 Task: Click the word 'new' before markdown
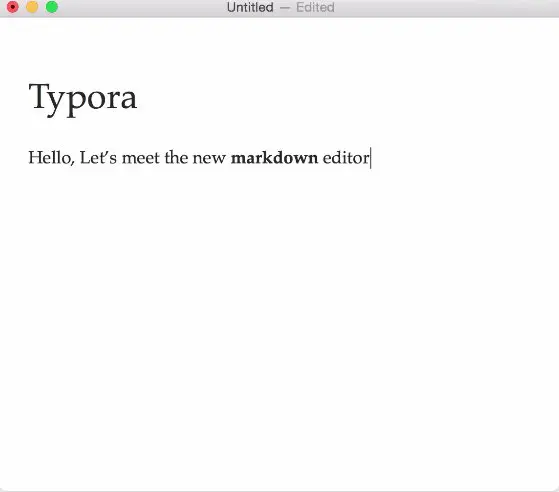(x=209, y=158)
